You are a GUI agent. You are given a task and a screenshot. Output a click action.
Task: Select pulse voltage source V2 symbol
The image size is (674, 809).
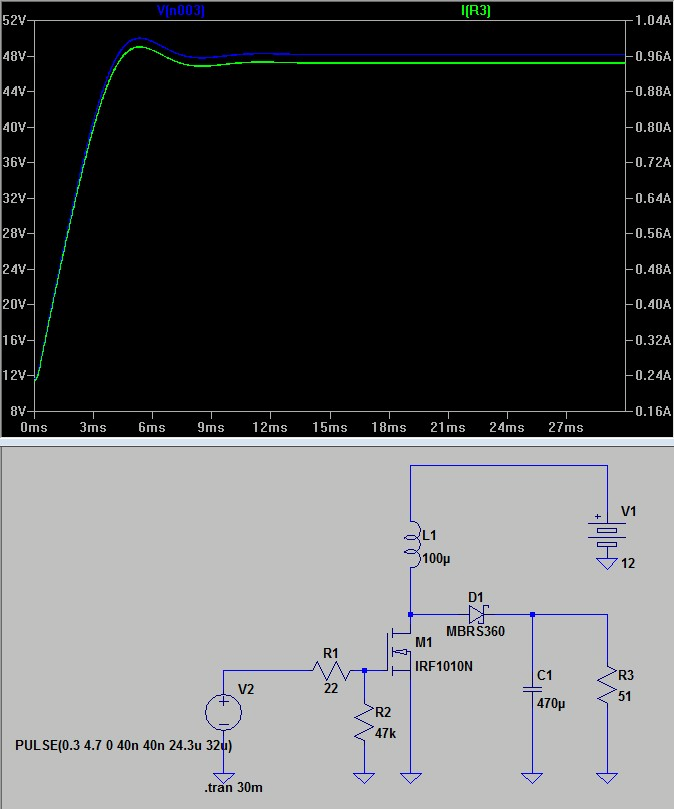223,712
